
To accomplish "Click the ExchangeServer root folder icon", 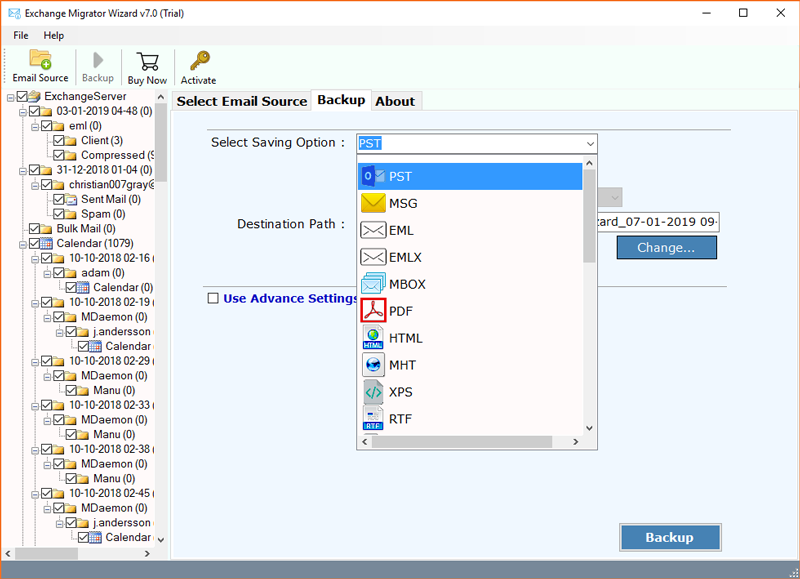I will point(34,96).
